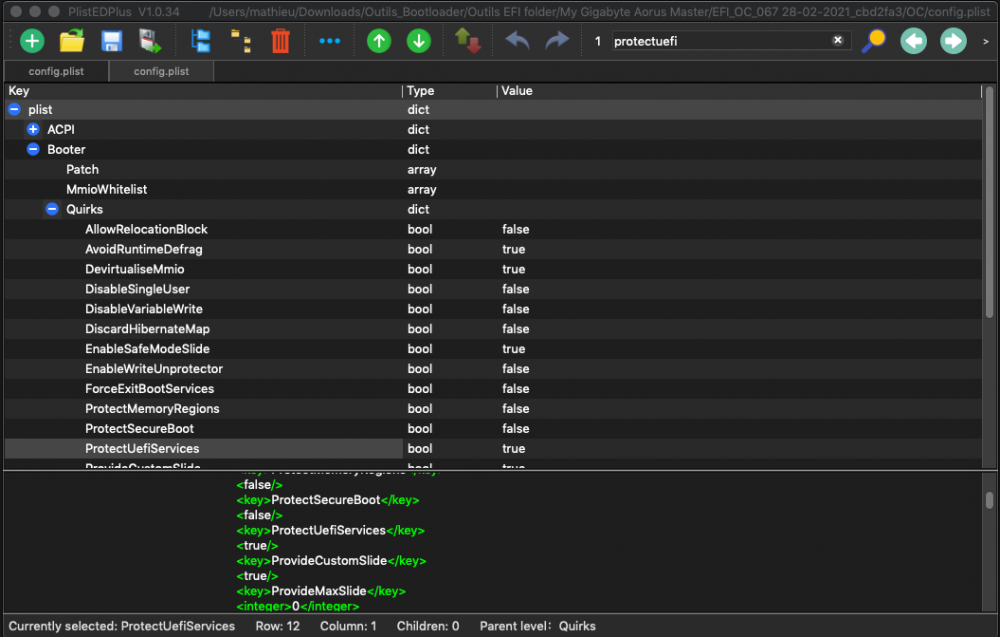Select the DevirtualiseMmio key
Screen dimensions: 1000x637
coord(135,269)
